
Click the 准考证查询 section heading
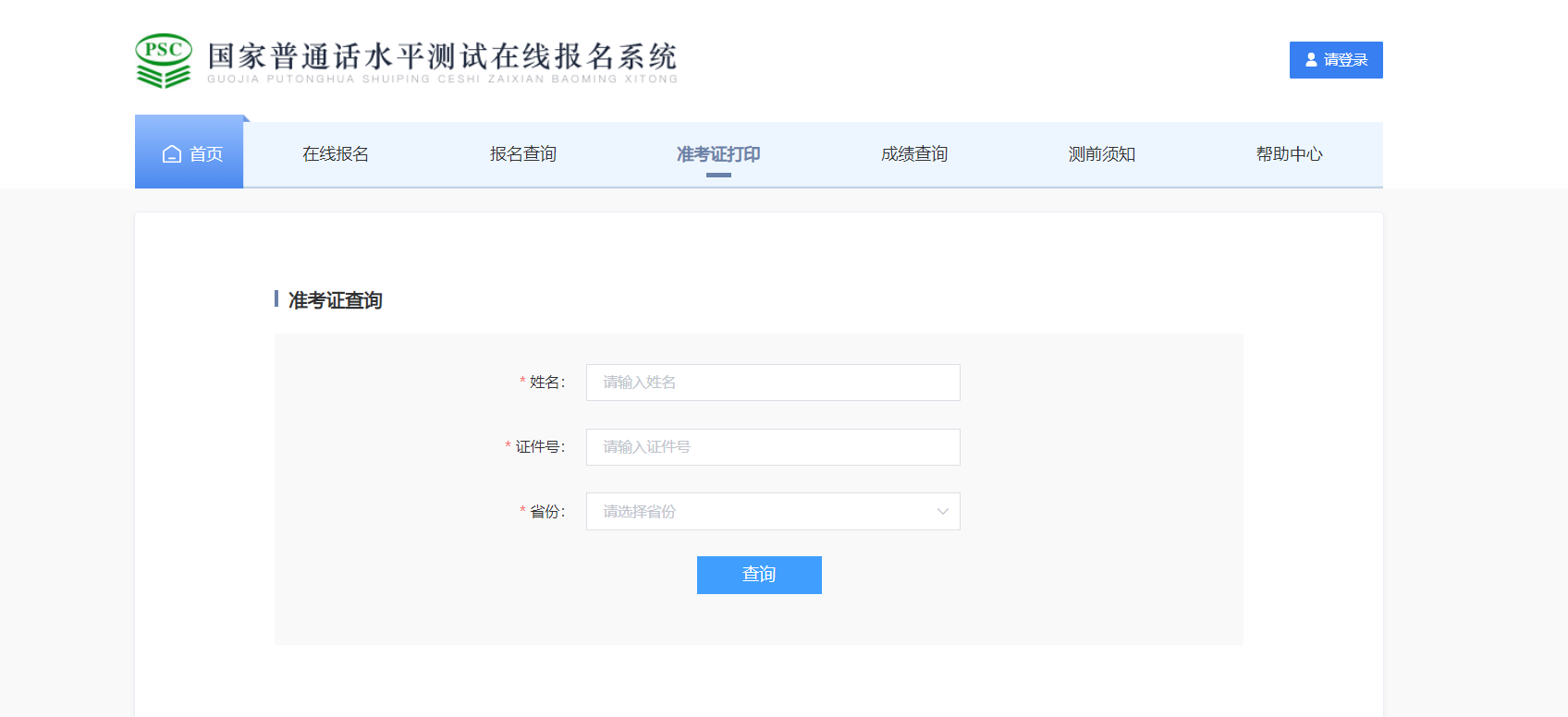coord(335,300)
